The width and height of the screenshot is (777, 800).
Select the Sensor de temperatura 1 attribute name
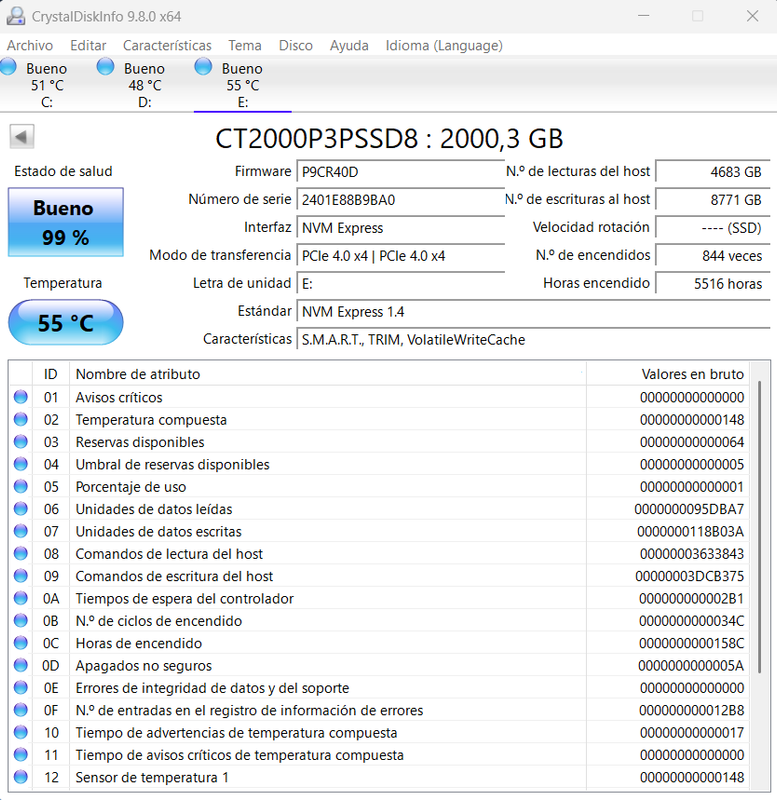152,777
